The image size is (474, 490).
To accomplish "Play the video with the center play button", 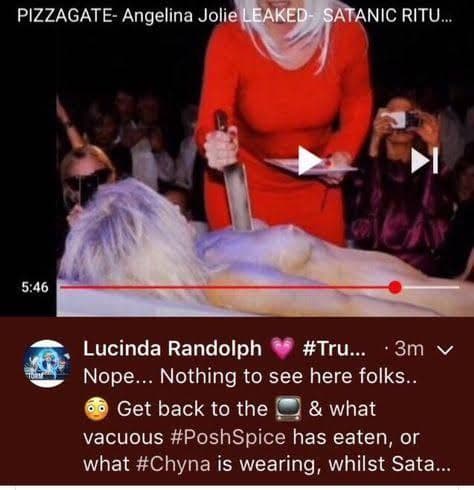I will click(309, 160).
